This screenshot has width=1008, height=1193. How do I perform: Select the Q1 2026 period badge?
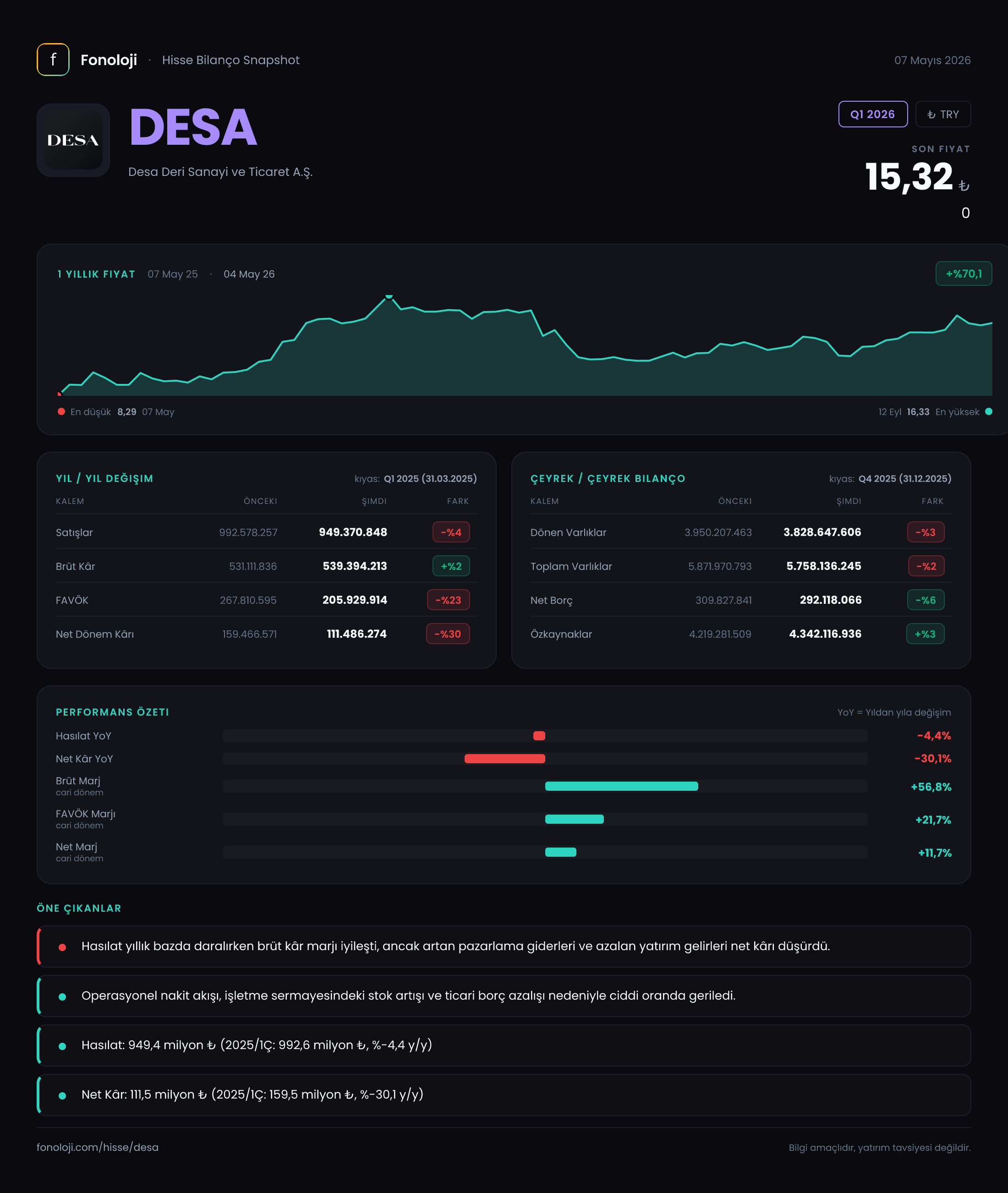(872, 114)
